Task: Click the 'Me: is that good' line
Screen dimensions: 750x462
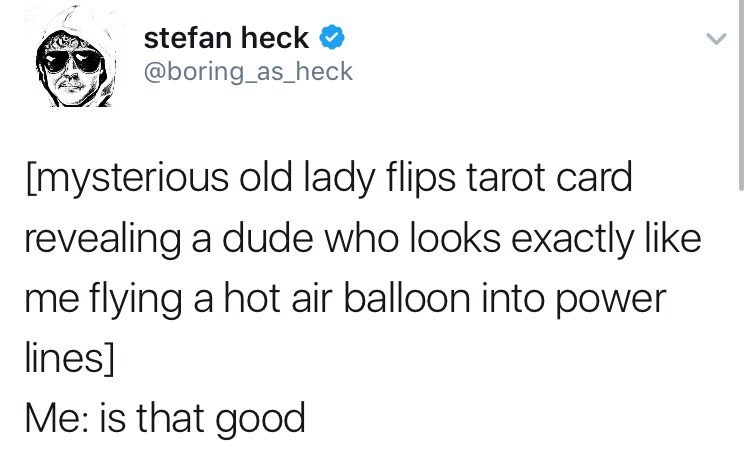Action: [165, 419]
